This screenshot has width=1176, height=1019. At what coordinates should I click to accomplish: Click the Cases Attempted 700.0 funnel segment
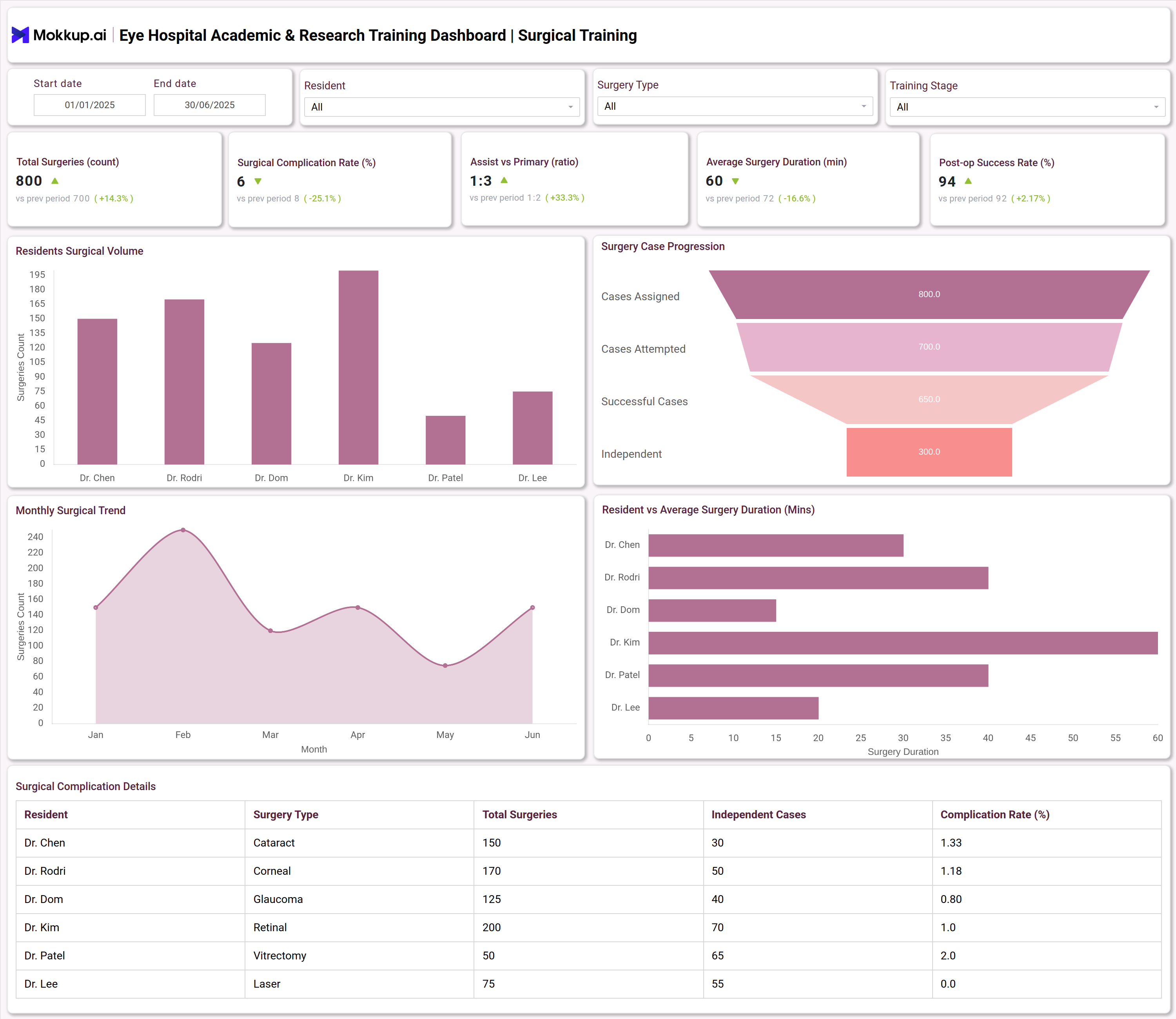click(x=929, y=347)
